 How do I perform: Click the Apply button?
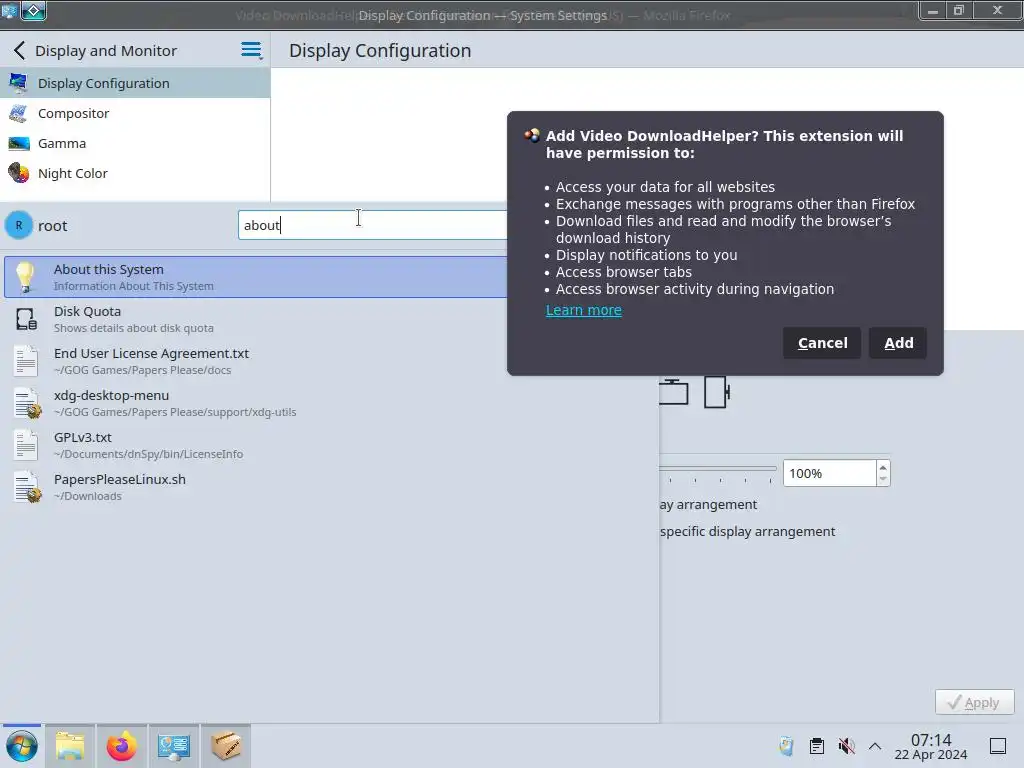point(974,702)
